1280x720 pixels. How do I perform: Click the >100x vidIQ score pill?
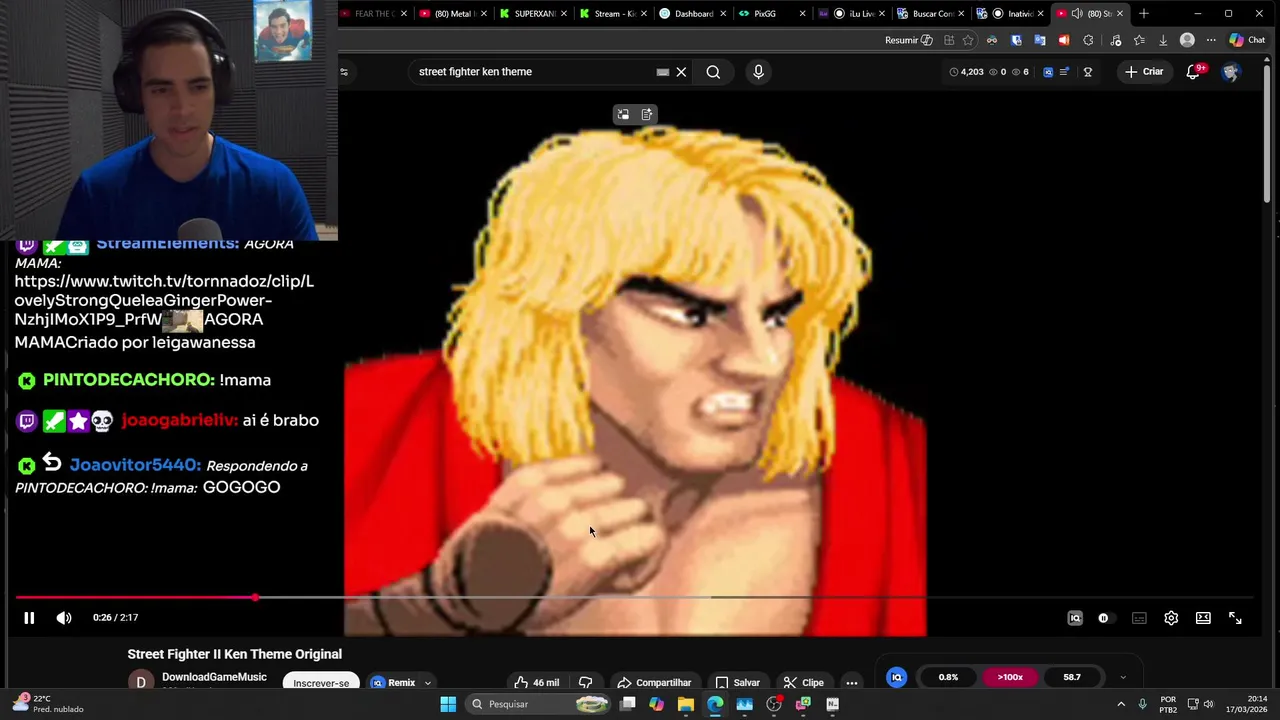coord(1010,677)
